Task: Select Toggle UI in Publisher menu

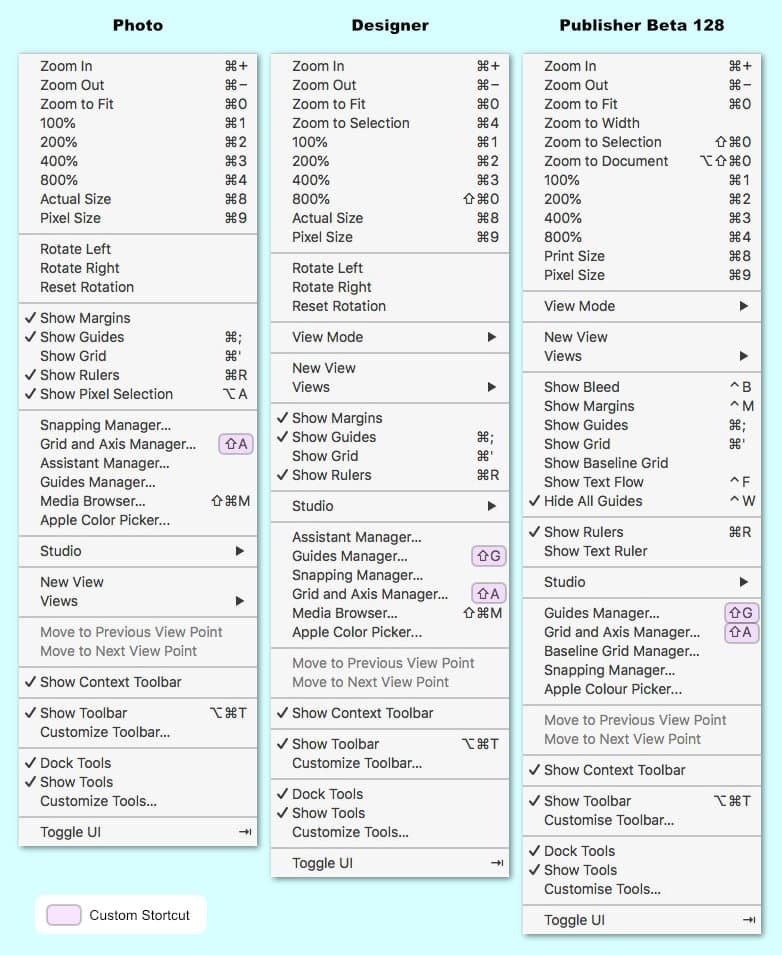Action: tap(642, 920)
